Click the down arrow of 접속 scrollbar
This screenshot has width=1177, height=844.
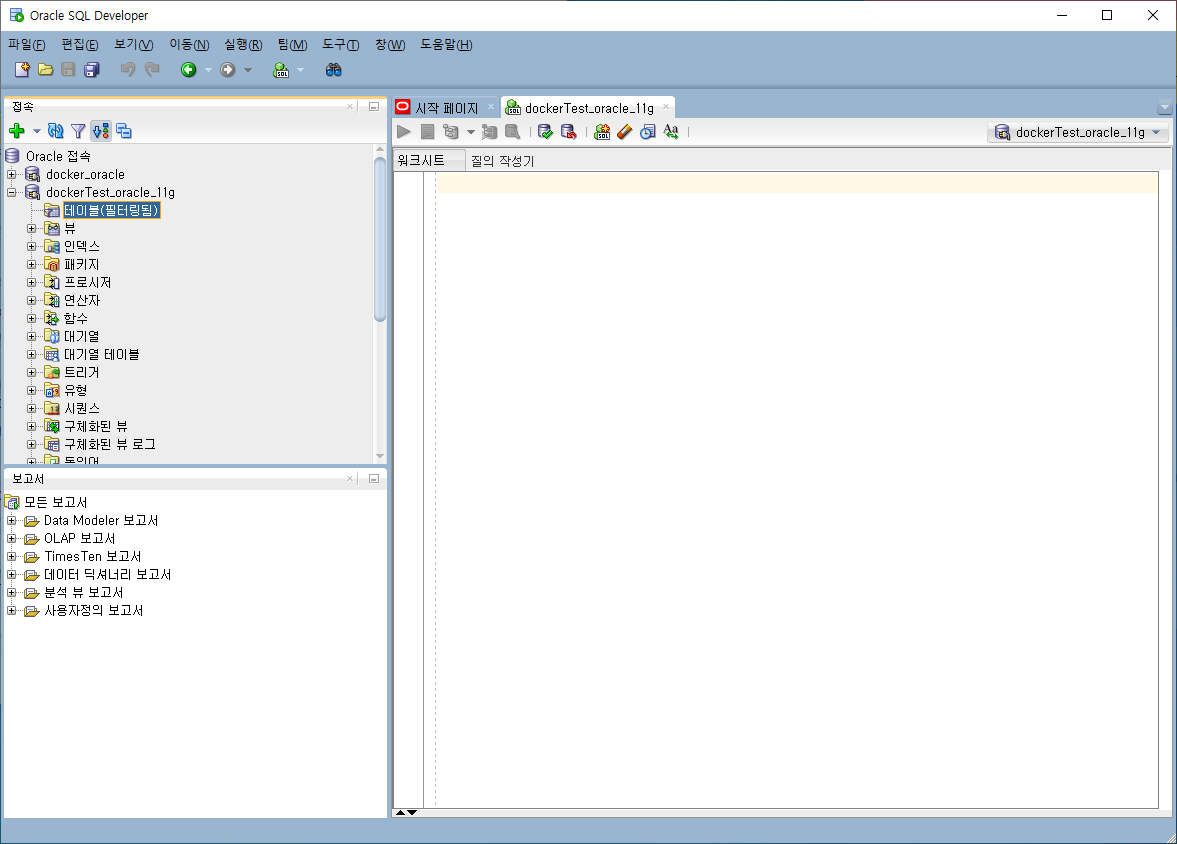click(x=380, y=456)
